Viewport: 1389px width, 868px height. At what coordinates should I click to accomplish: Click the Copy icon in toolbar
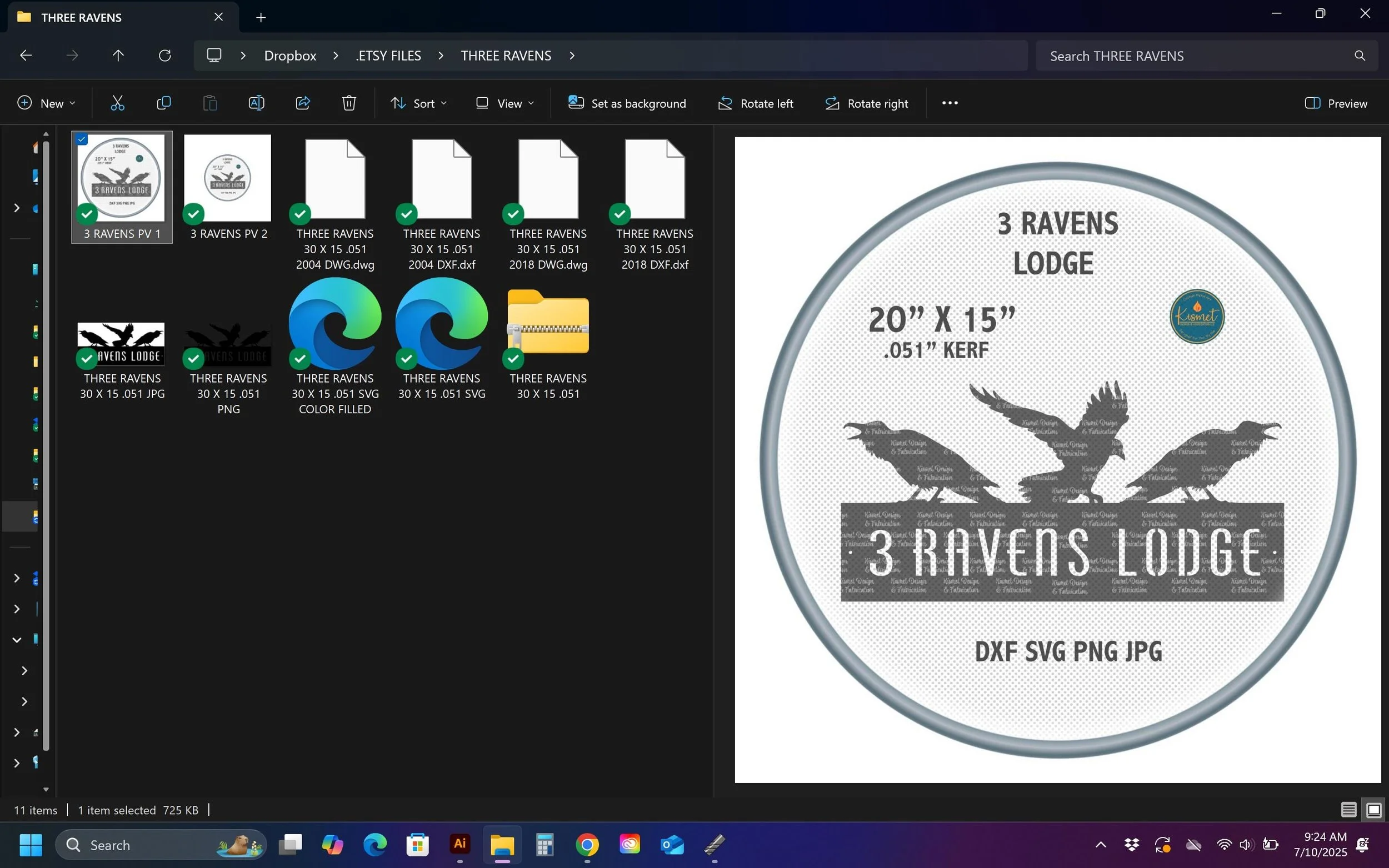pyautogui.click(x=164, y=103)
